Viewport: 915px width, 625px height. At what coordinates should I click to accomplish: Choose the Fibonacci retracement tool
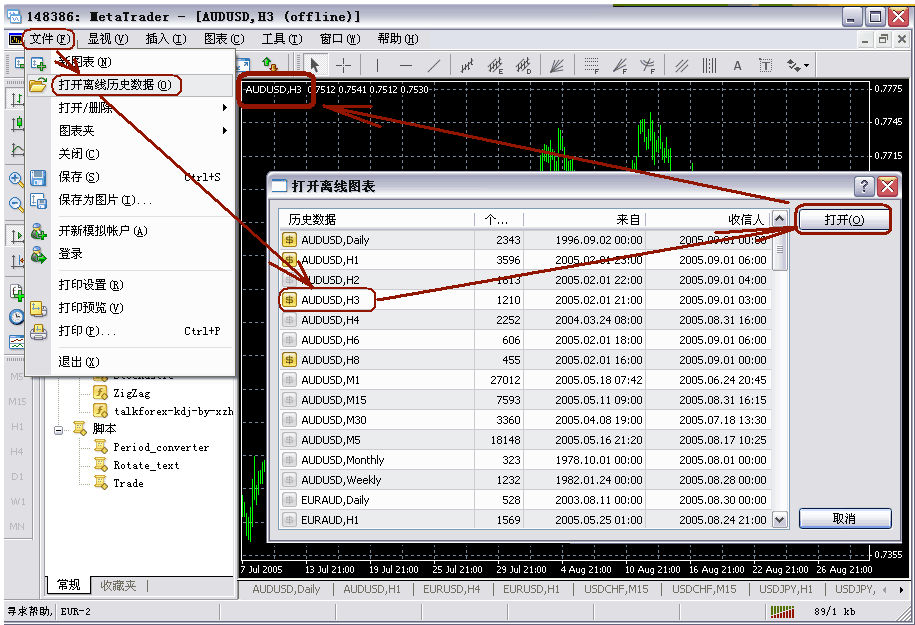592,65
